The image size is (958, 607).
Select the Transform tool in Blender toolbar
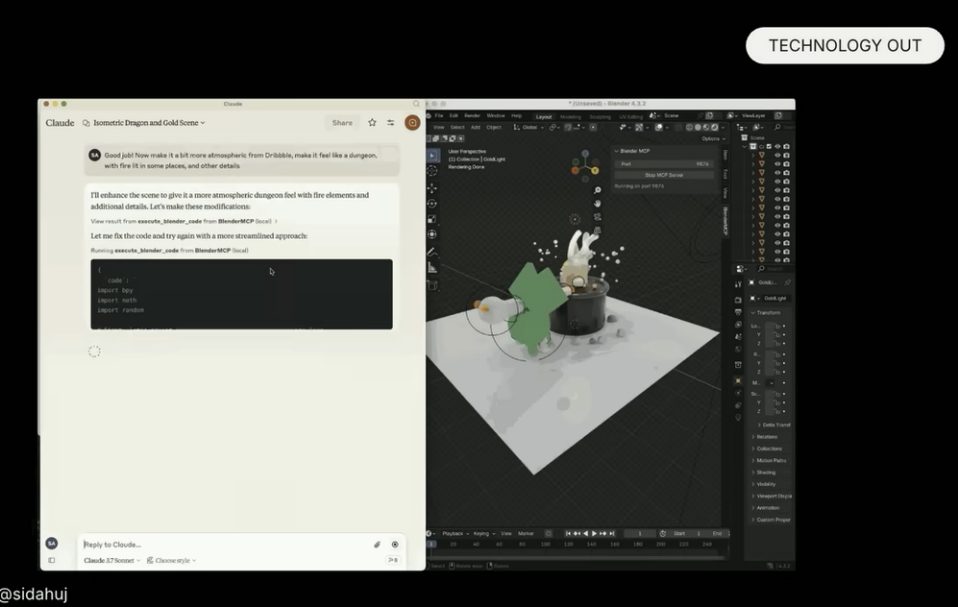tap(432, 234)
